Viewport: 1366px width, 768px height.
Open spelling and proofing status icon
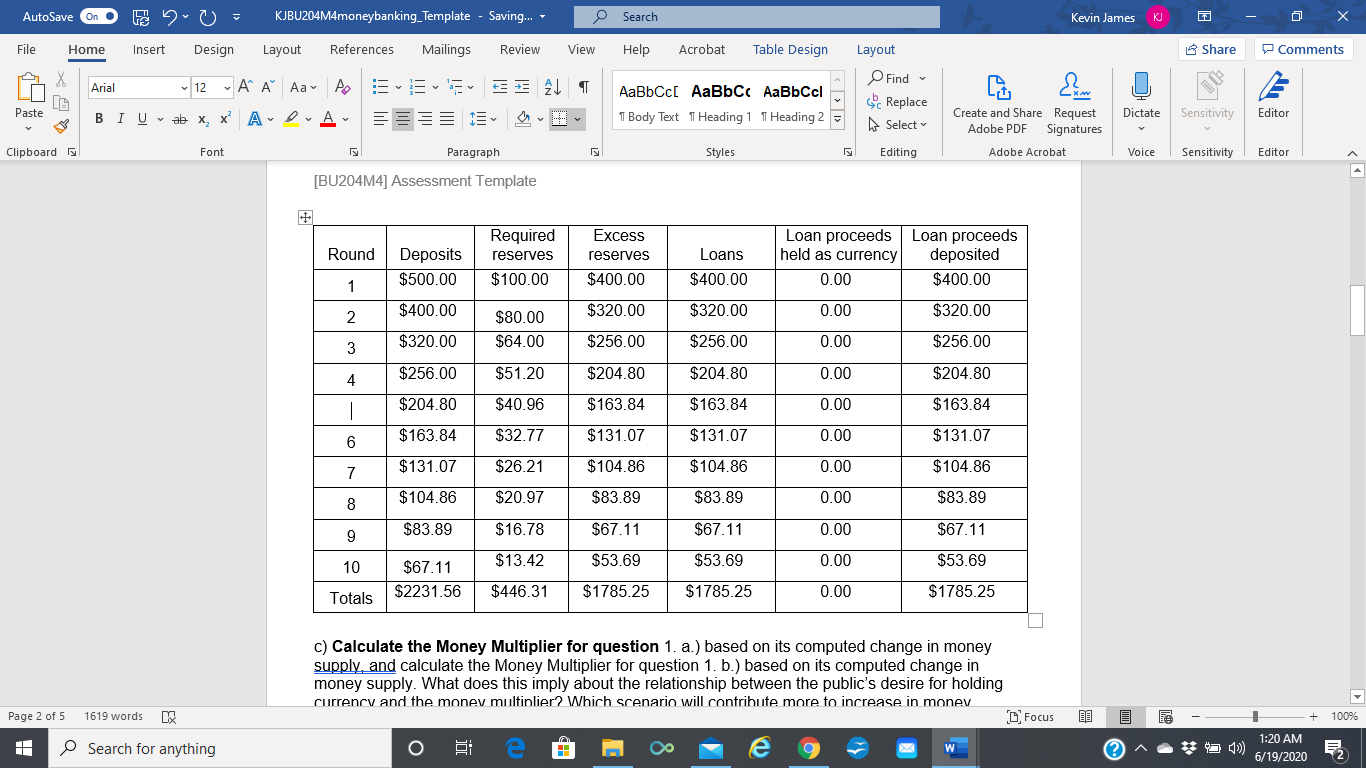(169, 716)
